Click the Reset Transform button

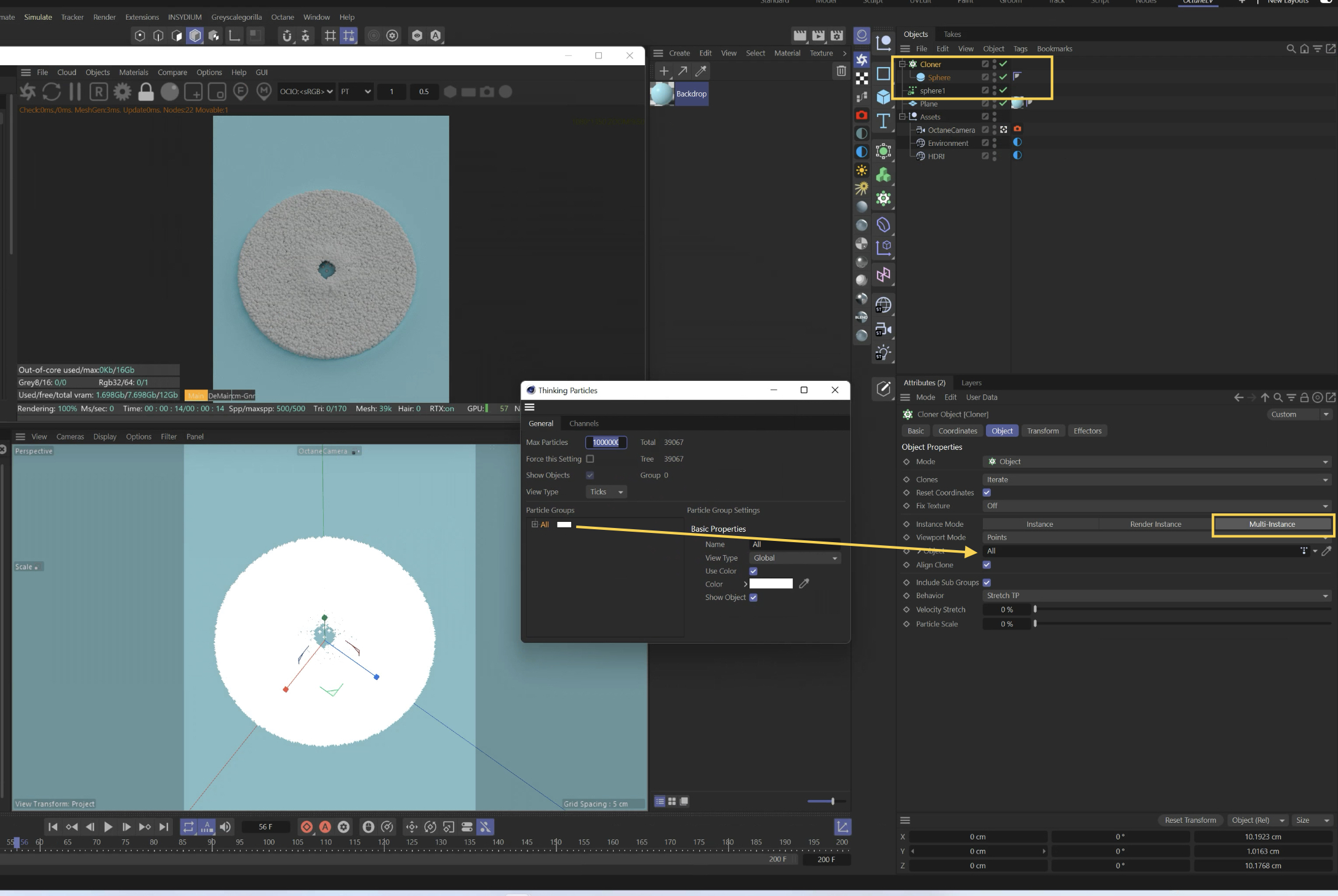tap(1190, 820)
